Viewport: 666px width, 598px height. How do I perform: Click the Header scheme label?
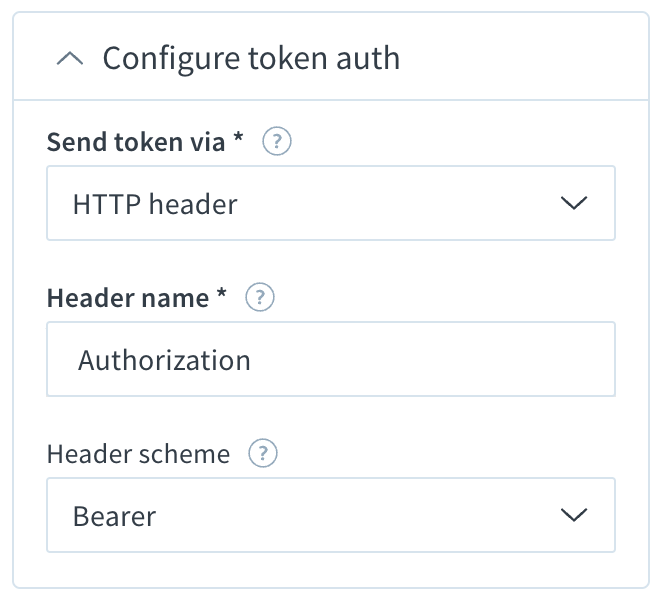tap(138, 454)
